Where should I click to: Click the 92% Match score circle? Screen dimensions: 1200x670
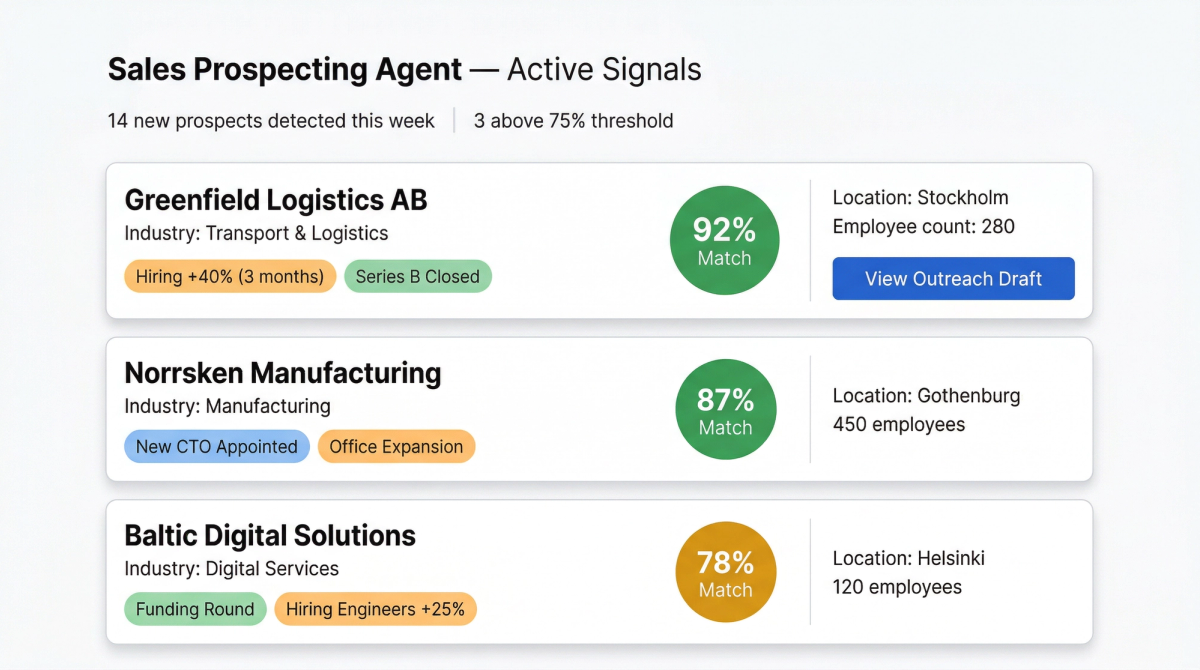[724, 241]
